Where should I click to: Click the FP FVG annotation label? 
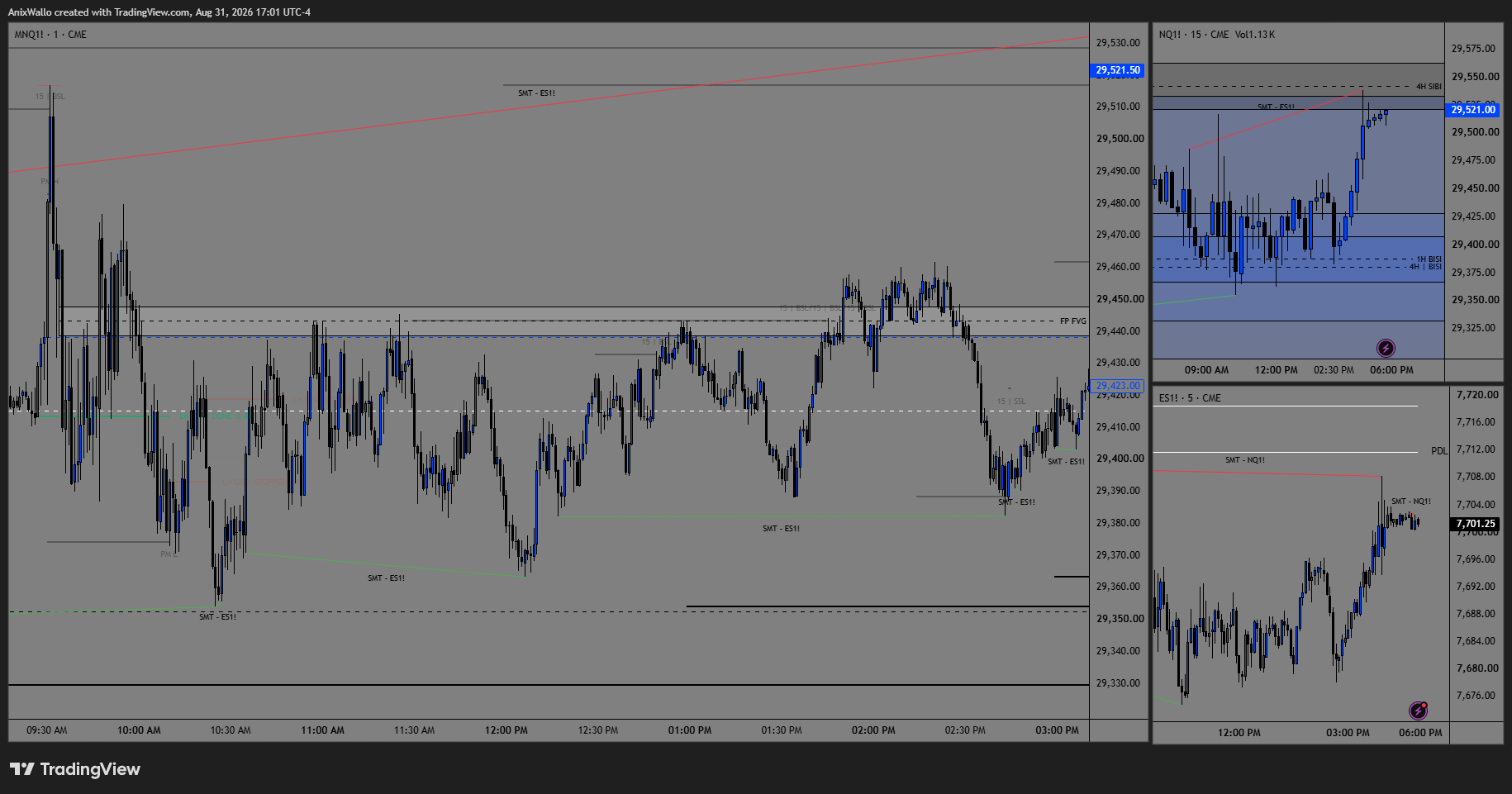pyautogui.click(x=1073, y=321)
